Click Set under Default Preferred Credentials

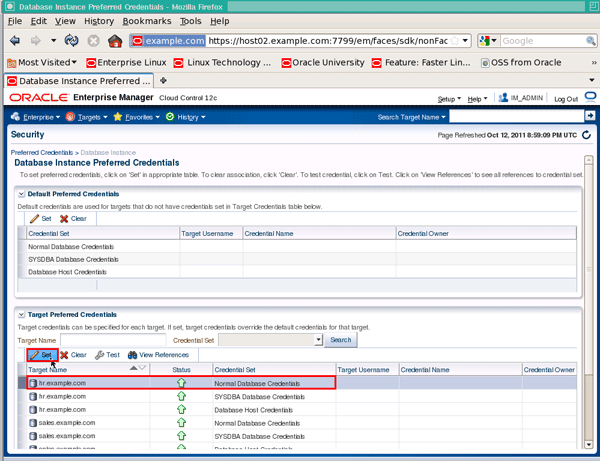pyautogui.click(x=40, y=218)
